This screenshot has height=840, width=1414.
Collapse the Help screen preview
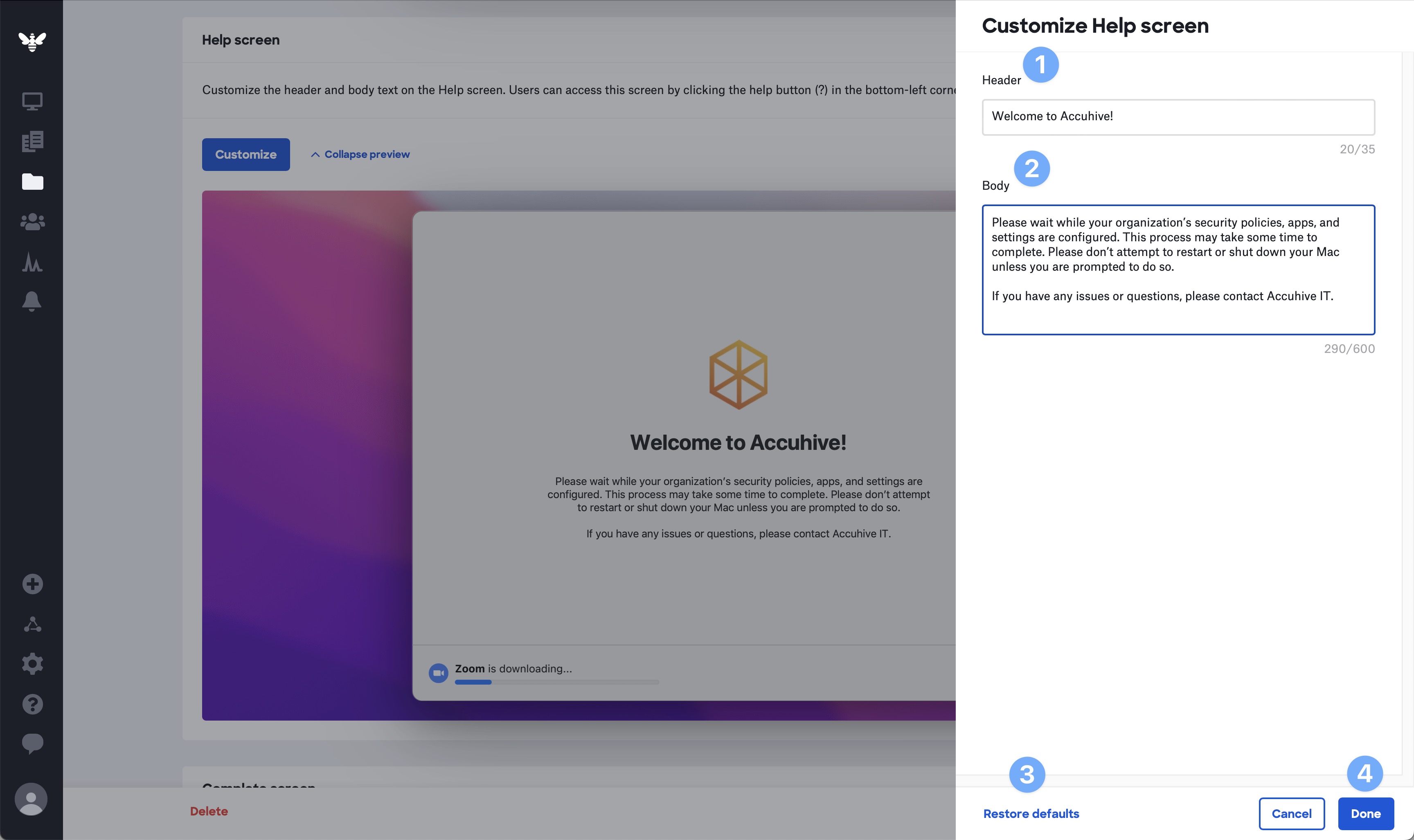pos(360,155)
